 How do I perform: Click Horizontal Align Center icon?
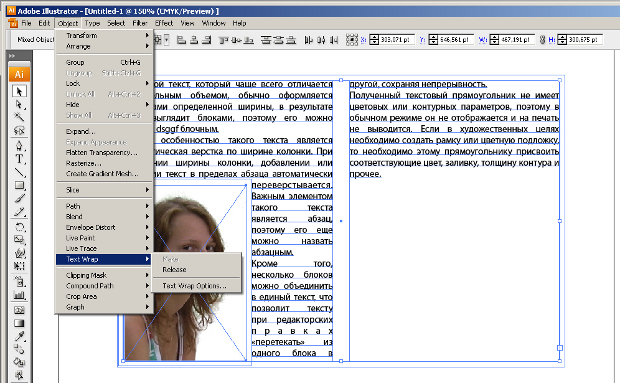click(194, 40)
